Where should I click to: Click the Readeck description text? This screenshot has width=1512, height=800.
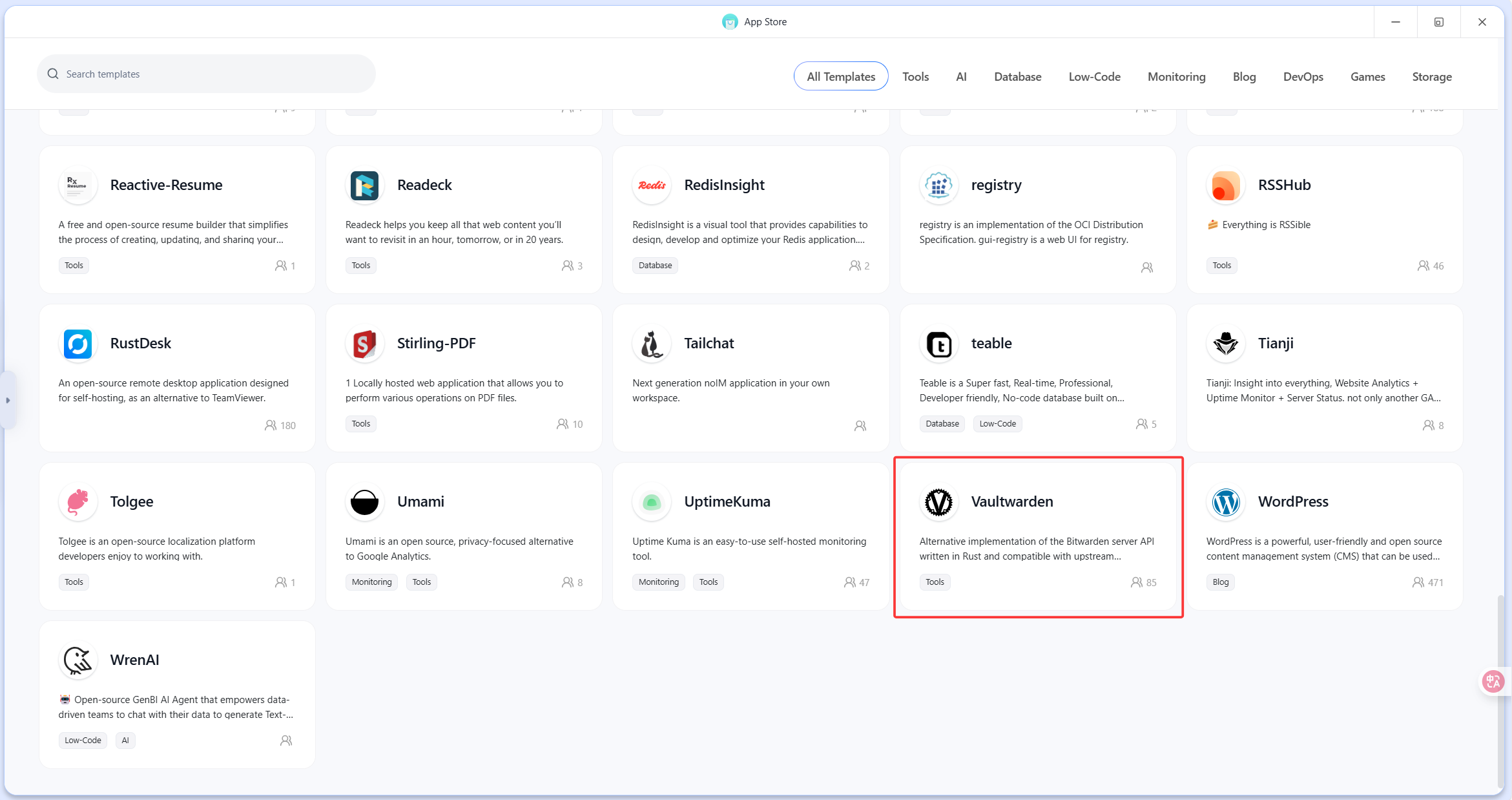tap(454, 232)
